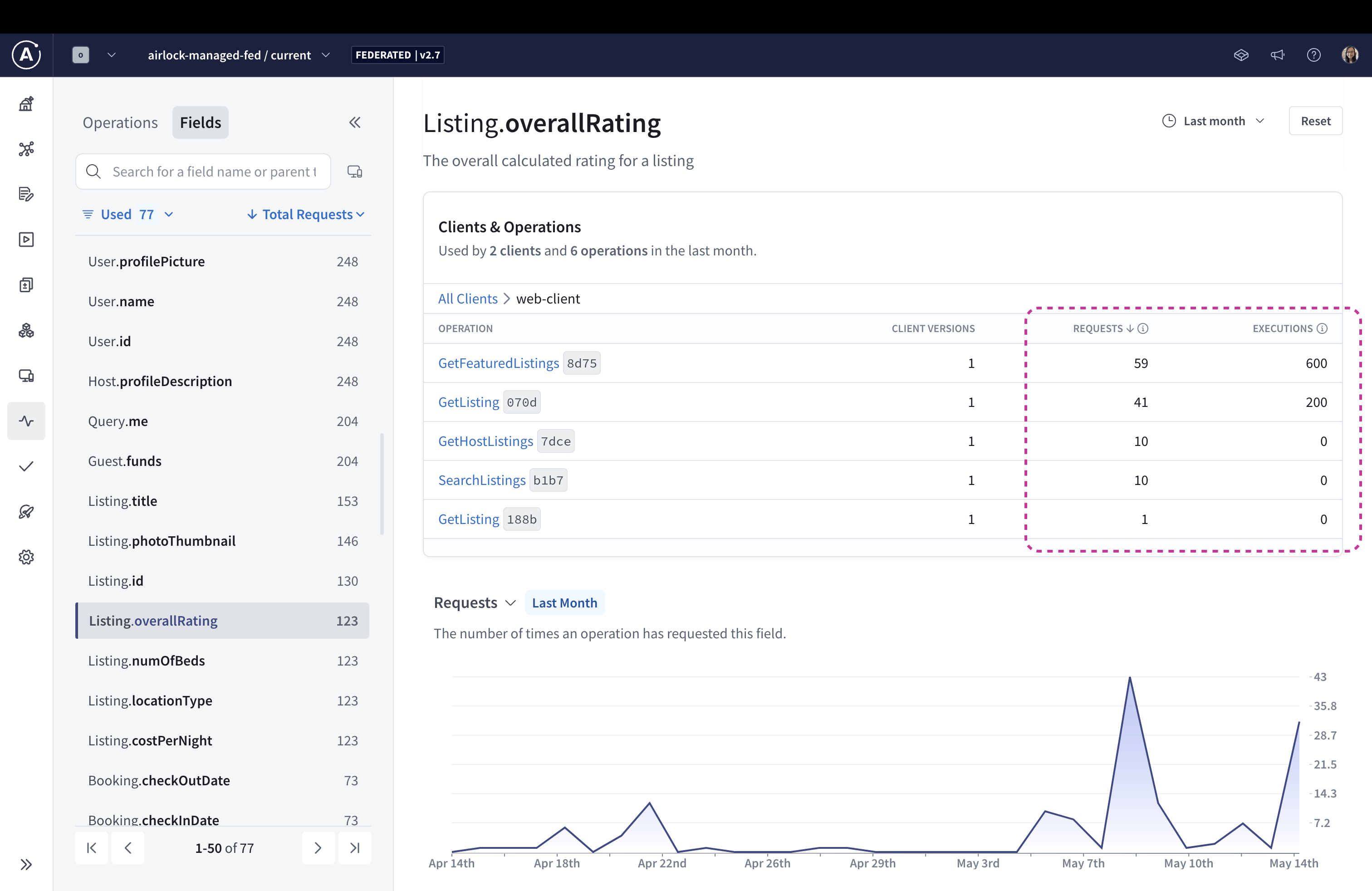The image size is (1372, 891).
Task: Launch the Explorer play icon in the sidebar
Action: coord(26,240)
